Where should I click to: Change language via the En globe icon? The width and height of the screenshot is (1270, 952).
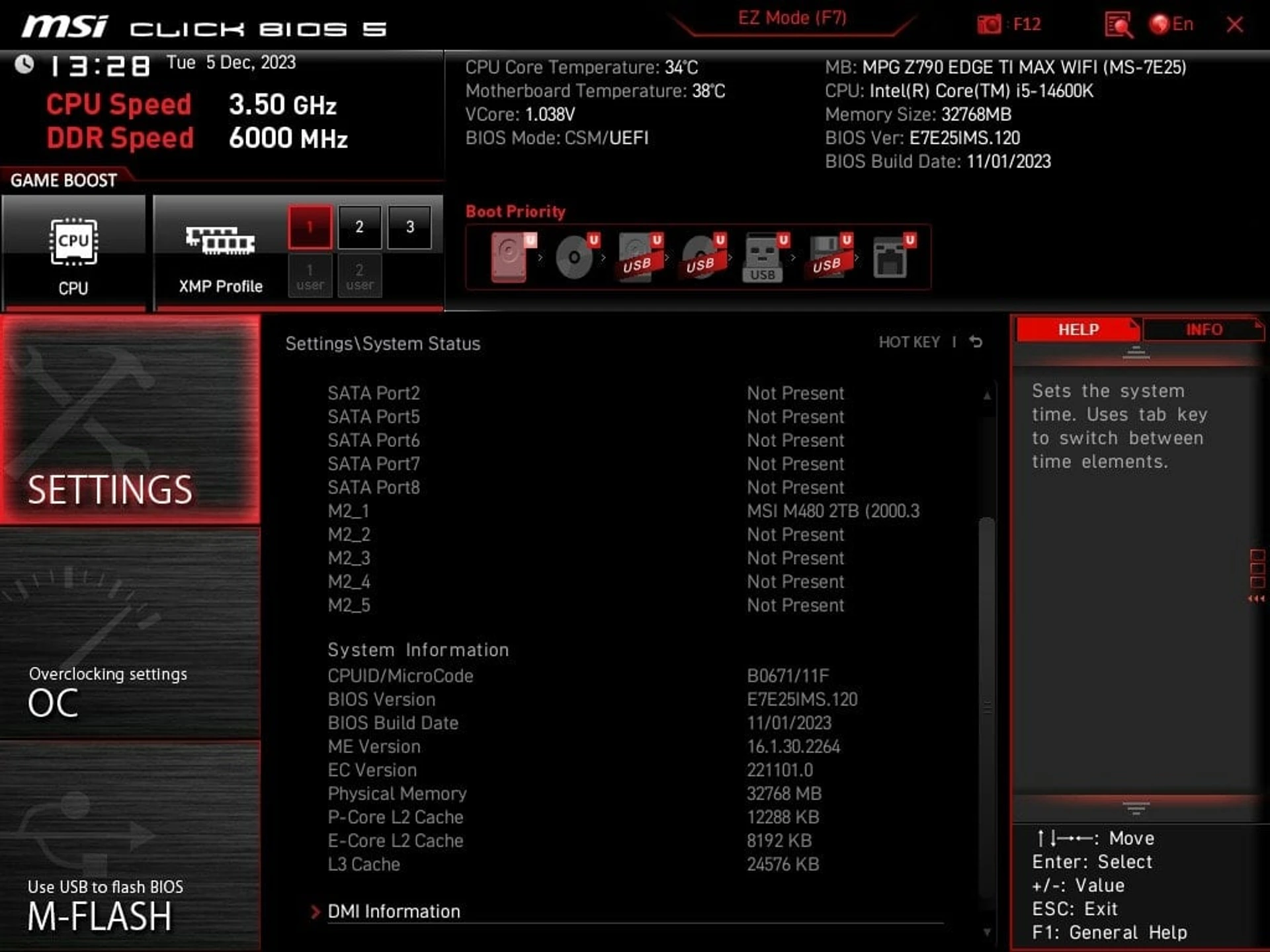[1171, 24]
